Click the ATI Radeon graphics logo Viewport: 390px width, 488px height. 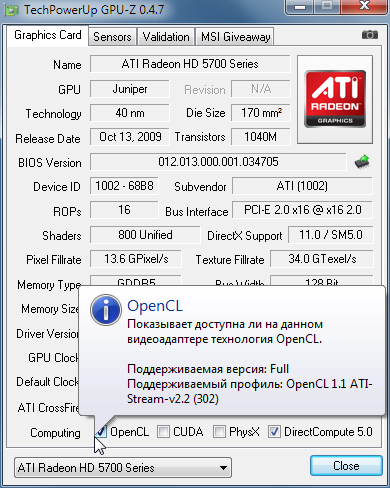coord(335,99)
